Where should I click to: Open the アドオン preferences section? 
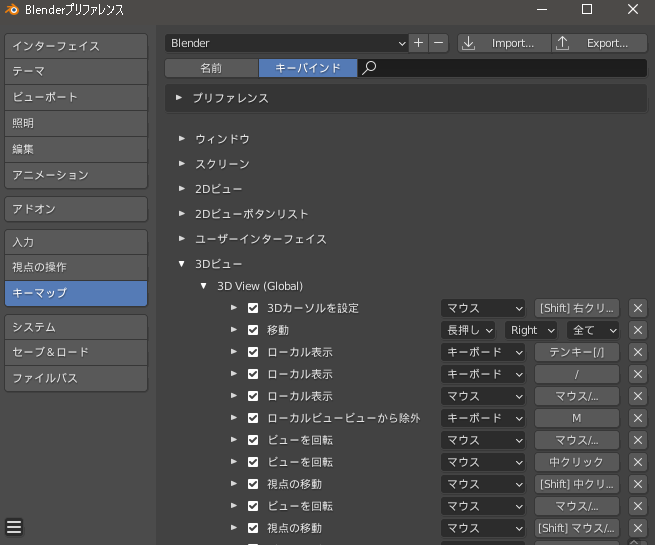(76, 209)
